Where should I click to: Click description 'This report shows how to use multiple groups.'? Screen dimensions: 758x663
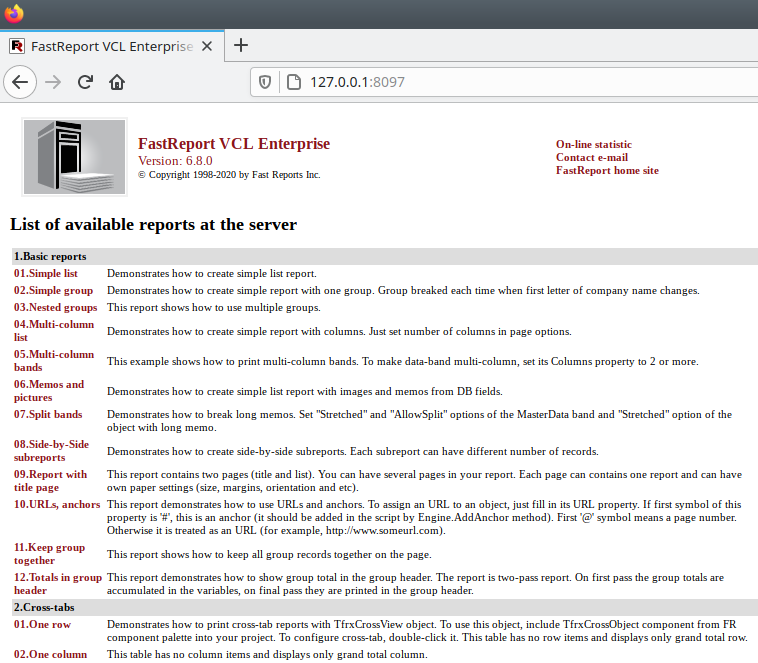(x=214, y=307)
